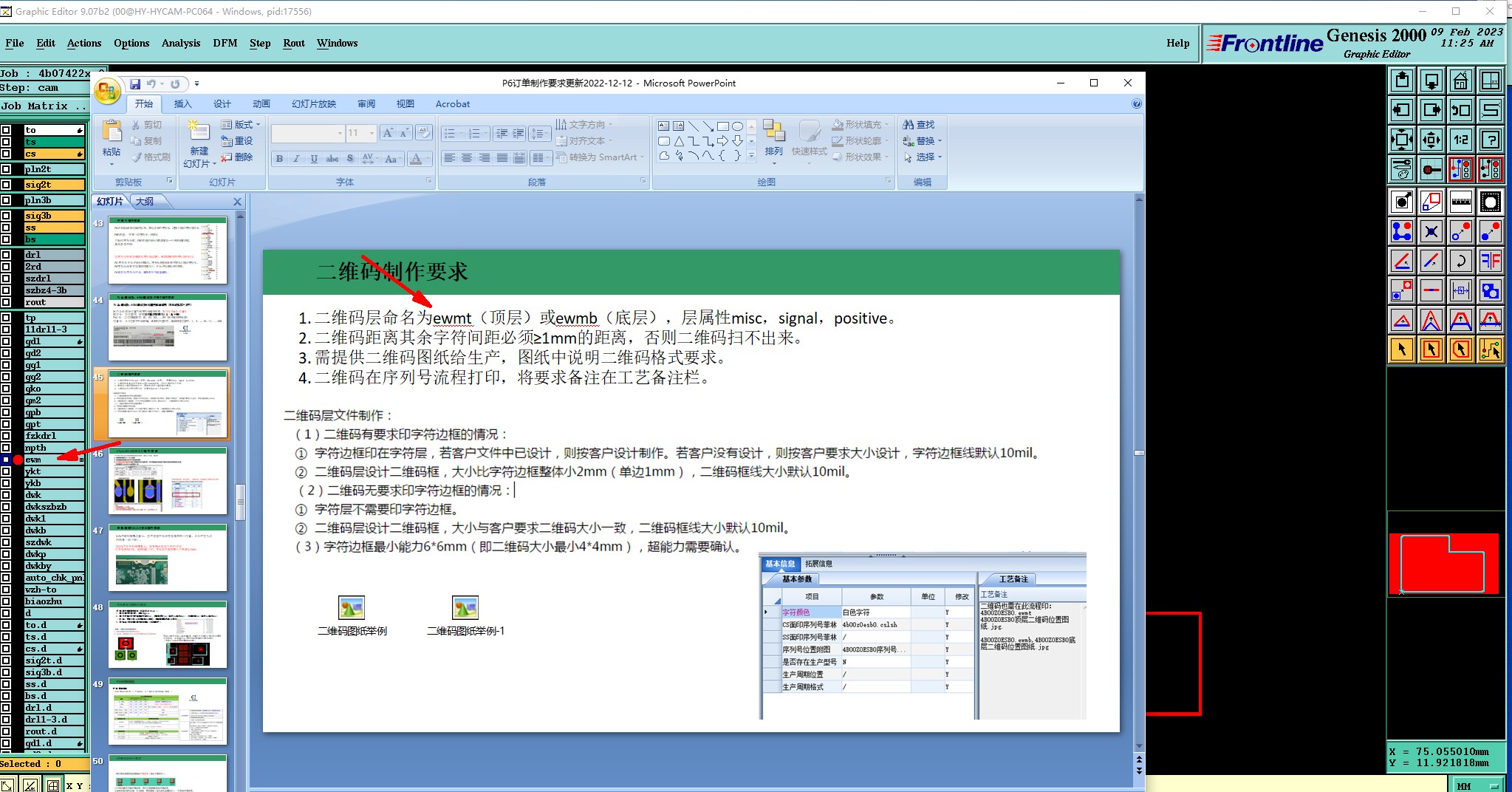Click the clear formatting eraser icon
The image size is (1512, 792).
(x=424, y=133)
